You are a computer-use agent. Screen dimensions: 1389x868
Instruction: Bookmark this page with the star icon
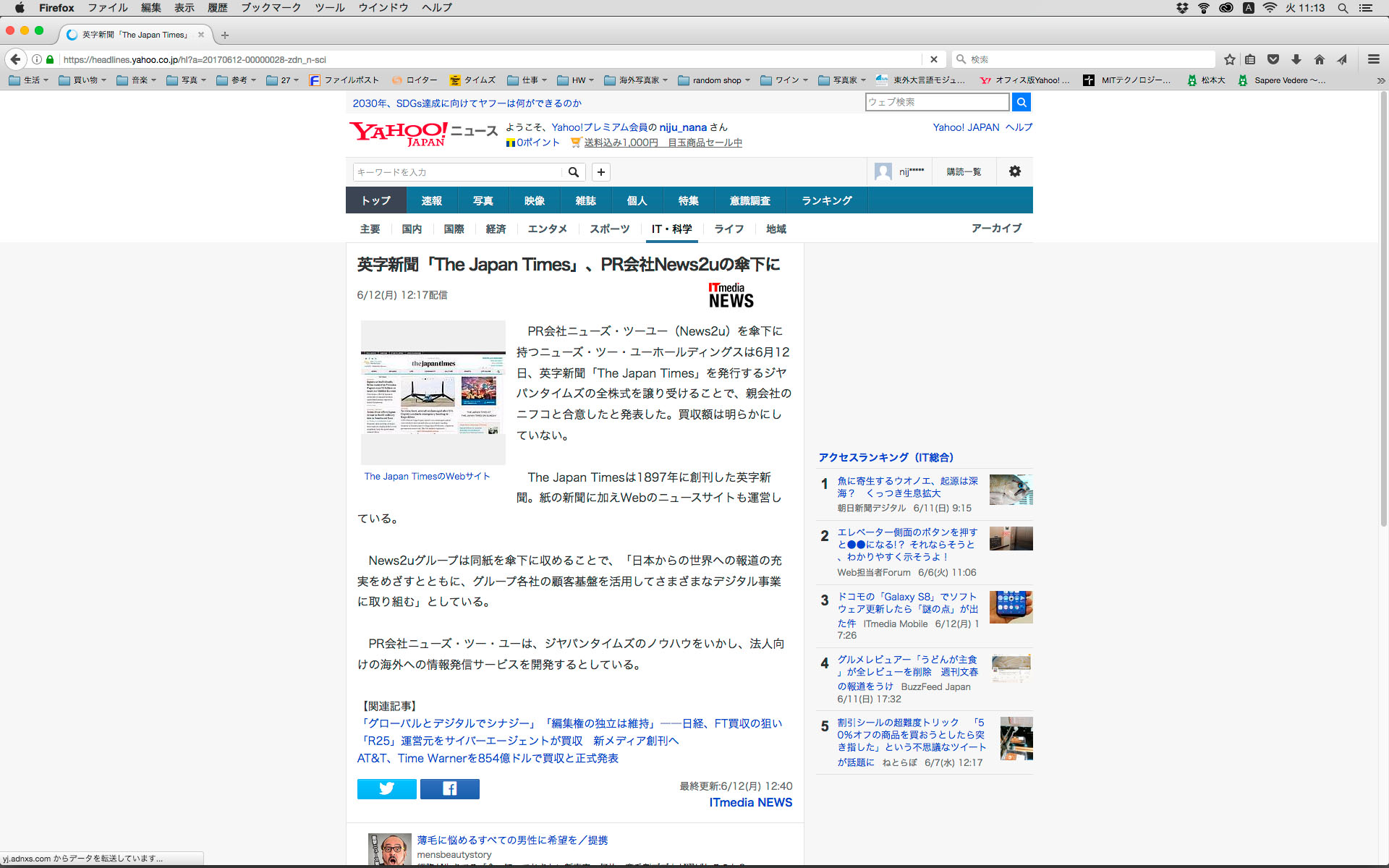[1229, 59]
